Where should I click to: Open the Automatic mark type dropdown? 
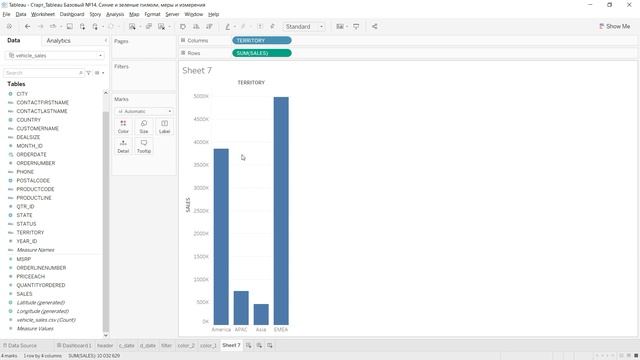coord(144,111)
